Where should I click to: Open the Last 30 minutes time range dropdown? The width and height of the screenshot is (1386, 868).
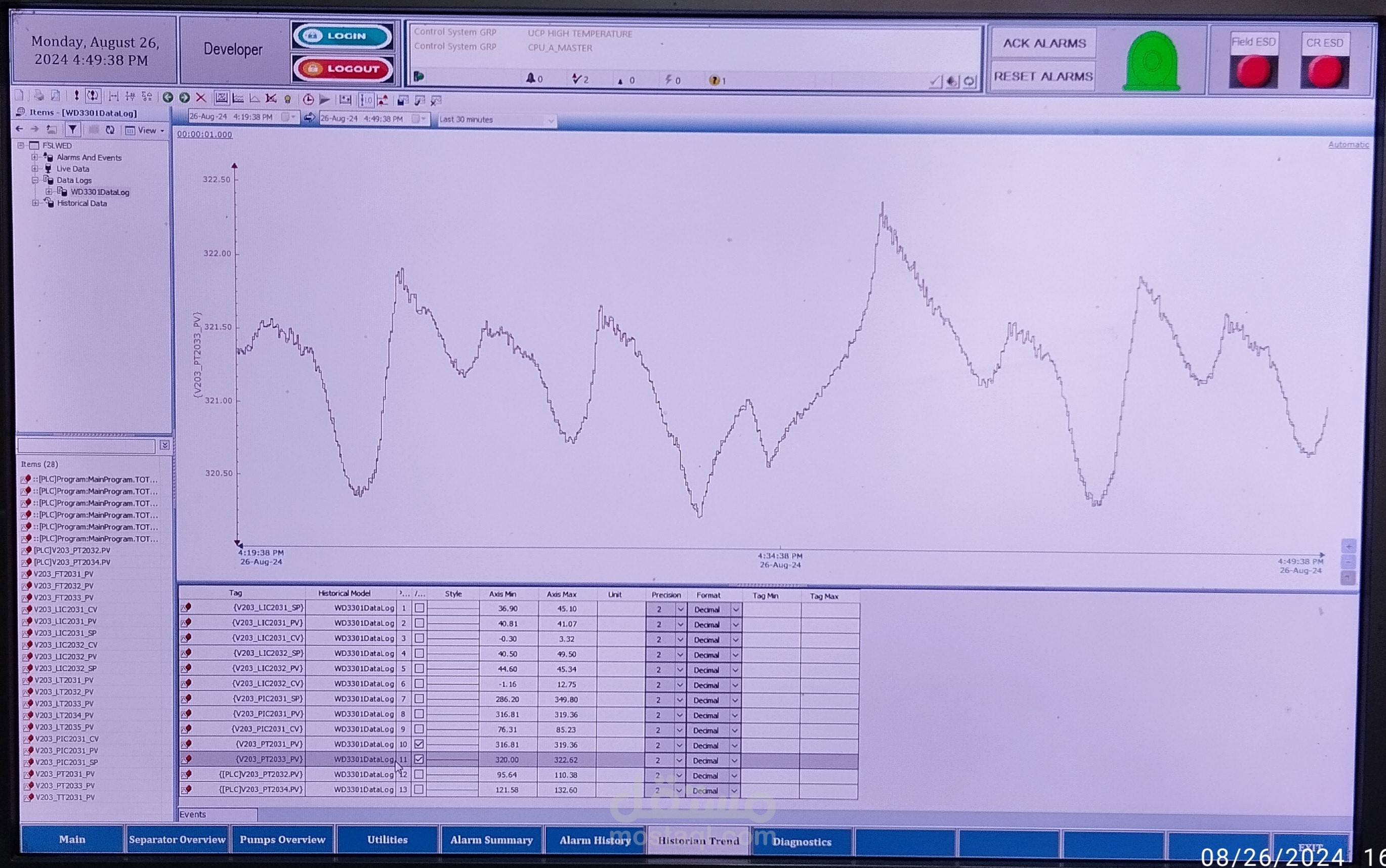(x=550, y=120)
